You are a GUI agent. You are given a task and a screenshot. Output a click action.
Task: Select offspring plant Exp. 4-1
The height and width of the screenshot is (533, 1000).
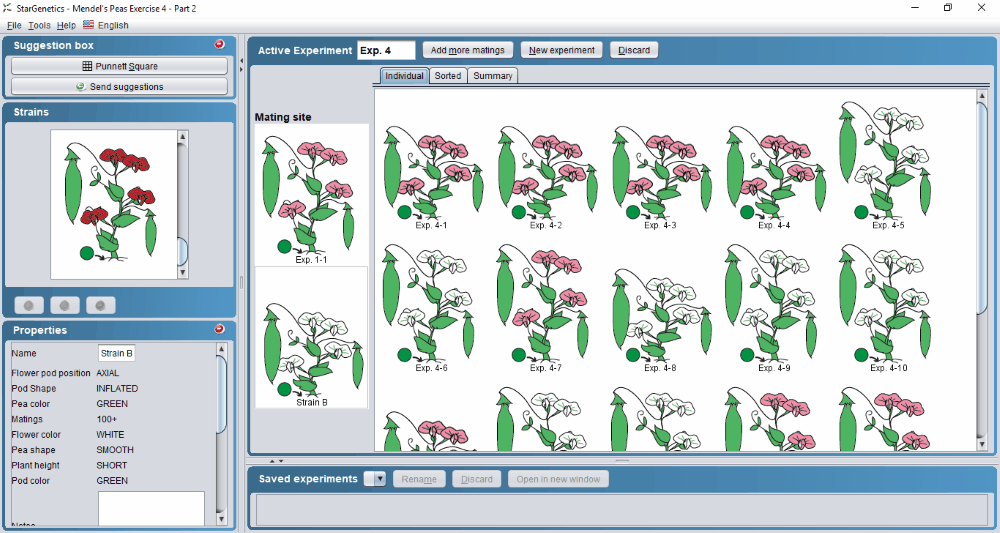tap(432, 175)
